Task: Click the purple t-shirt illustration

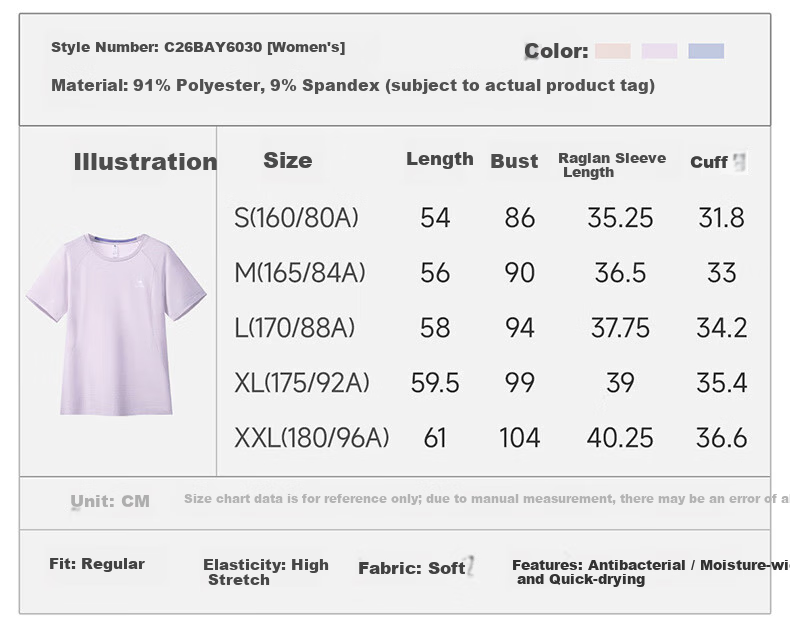Action: (116, 324)
